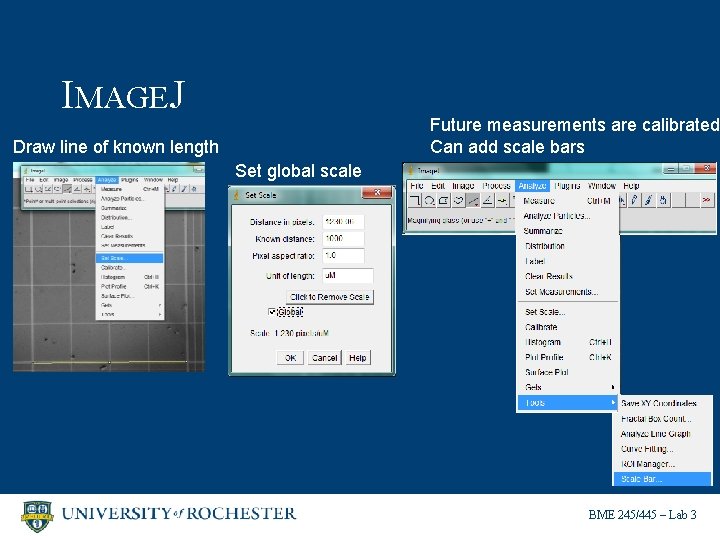Select Analyze Line Graph in Tools submenu
Viewport: 720px width, 540px height.
(x=663, y=434)
